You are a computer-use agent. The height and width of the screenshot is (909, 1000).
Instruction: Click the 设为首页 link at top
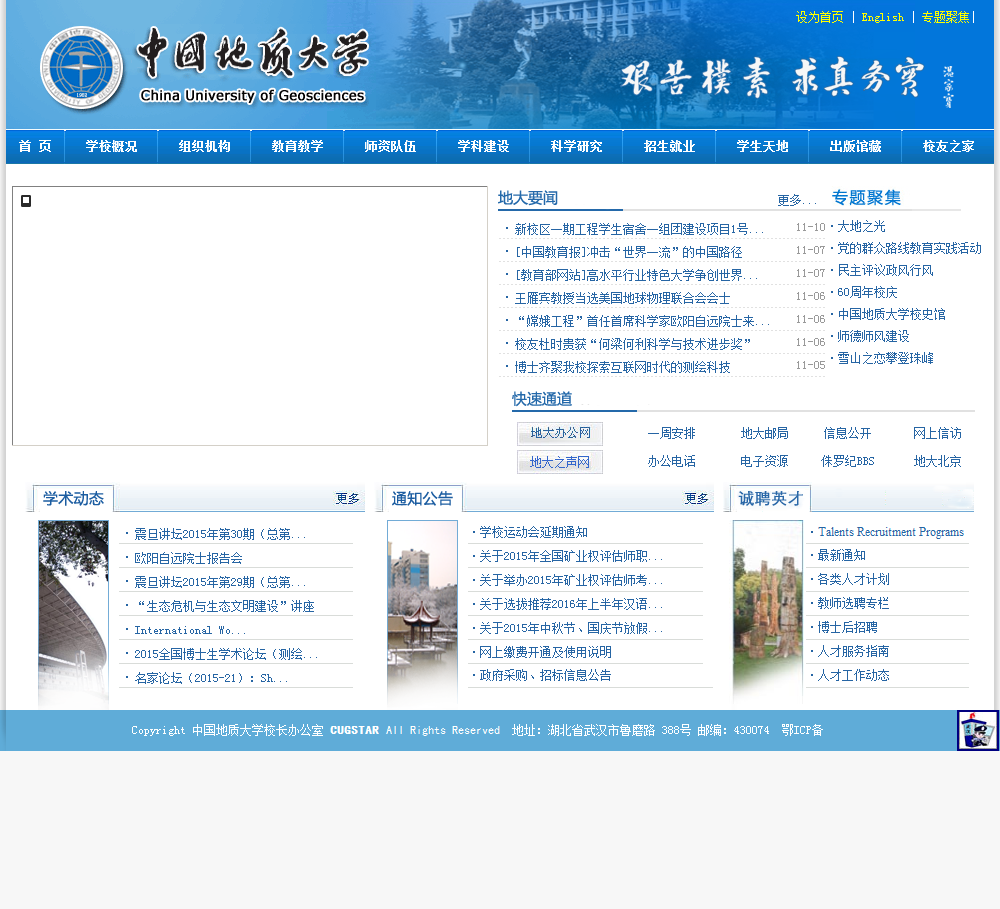pyautogui.click(x=820, y=17)
